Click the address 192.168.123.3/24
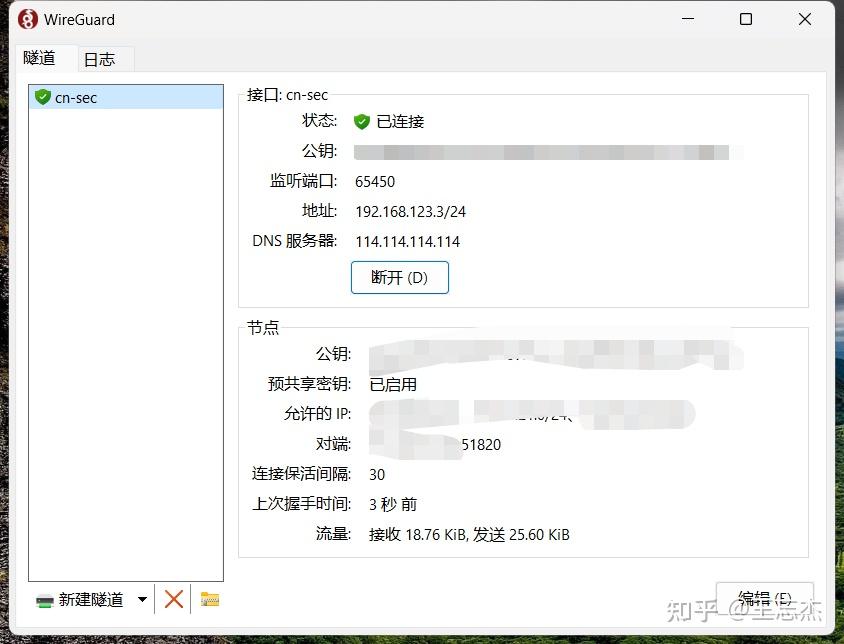 (411, 211)
